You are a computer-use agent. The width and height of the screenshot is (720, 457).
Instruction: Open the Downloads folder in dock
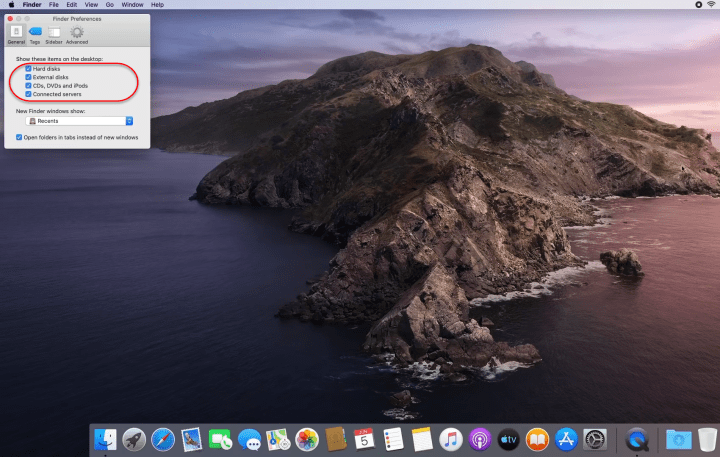(679, 440)
